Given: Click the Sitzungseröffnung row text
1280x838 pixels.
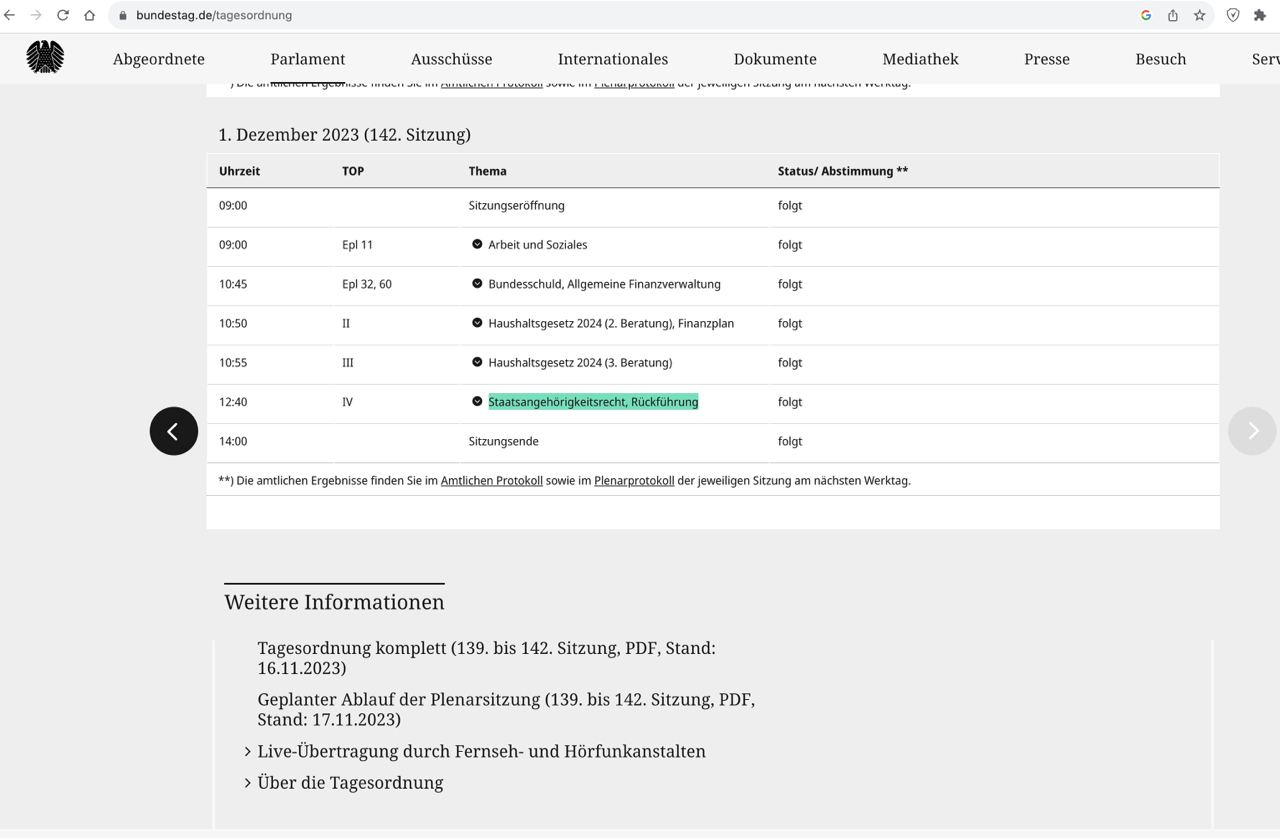Looking at the screenshot, I should (x=516, y=206).
